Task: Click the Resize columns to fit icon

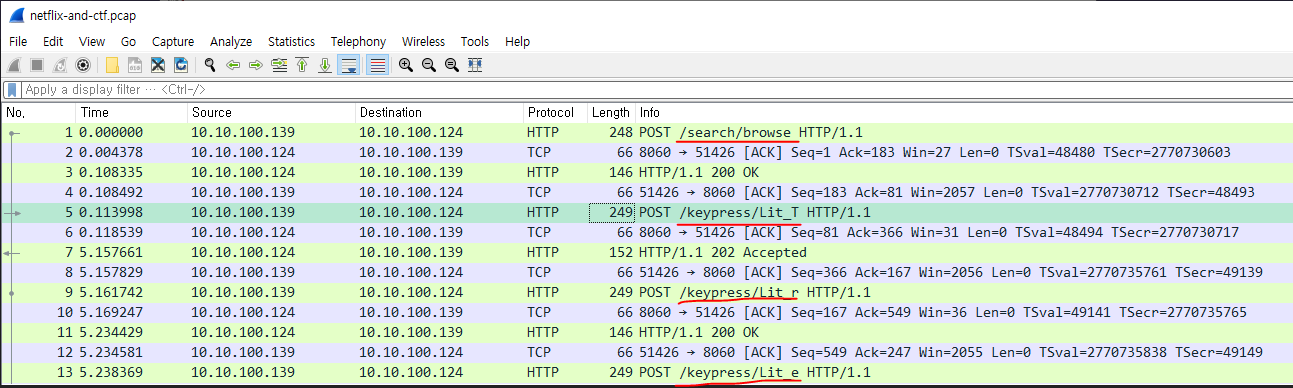Action: pyautogui.click(x=475, y=65)
